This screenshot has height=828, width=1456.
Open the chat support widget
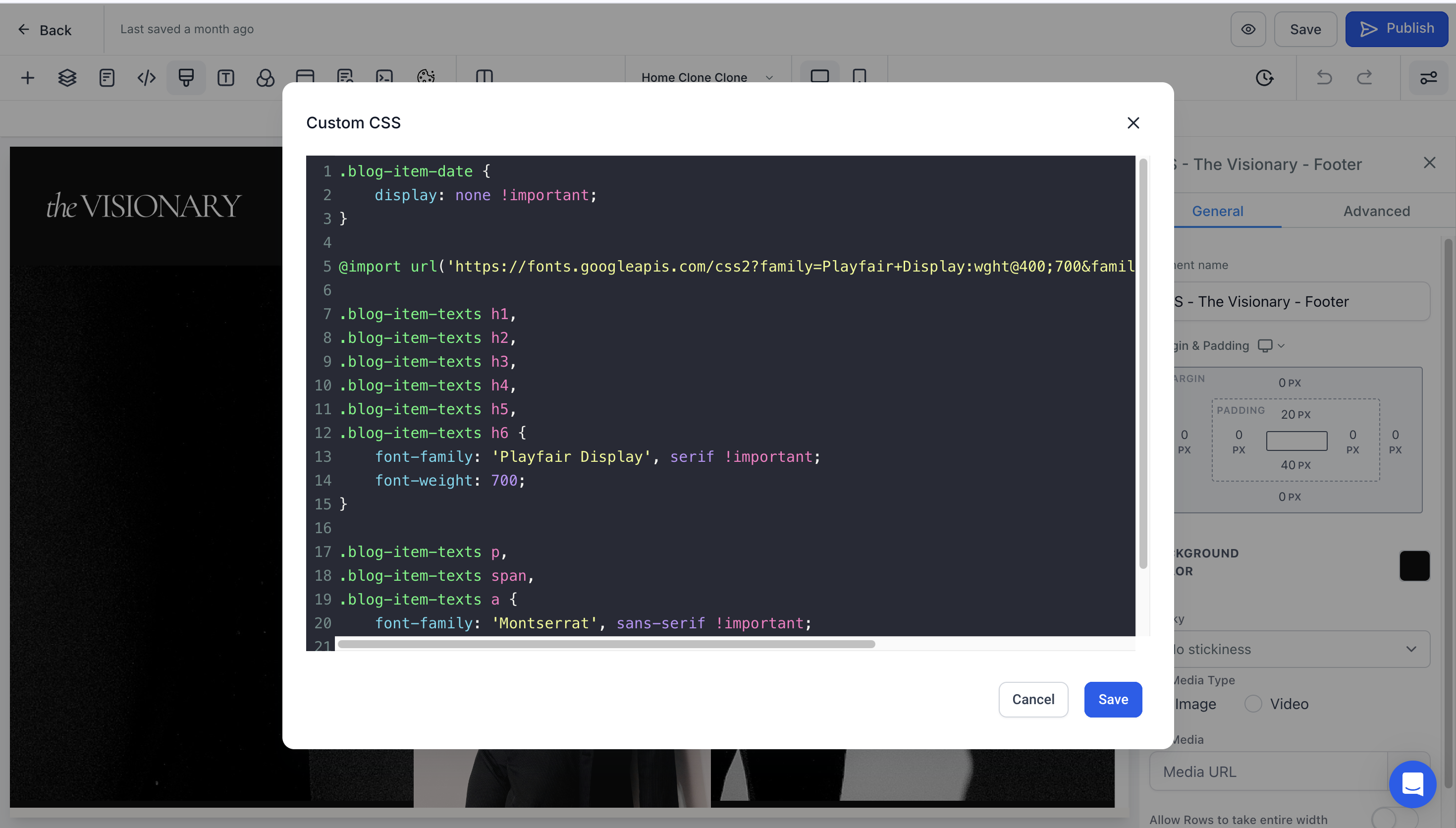point(1412,784)
